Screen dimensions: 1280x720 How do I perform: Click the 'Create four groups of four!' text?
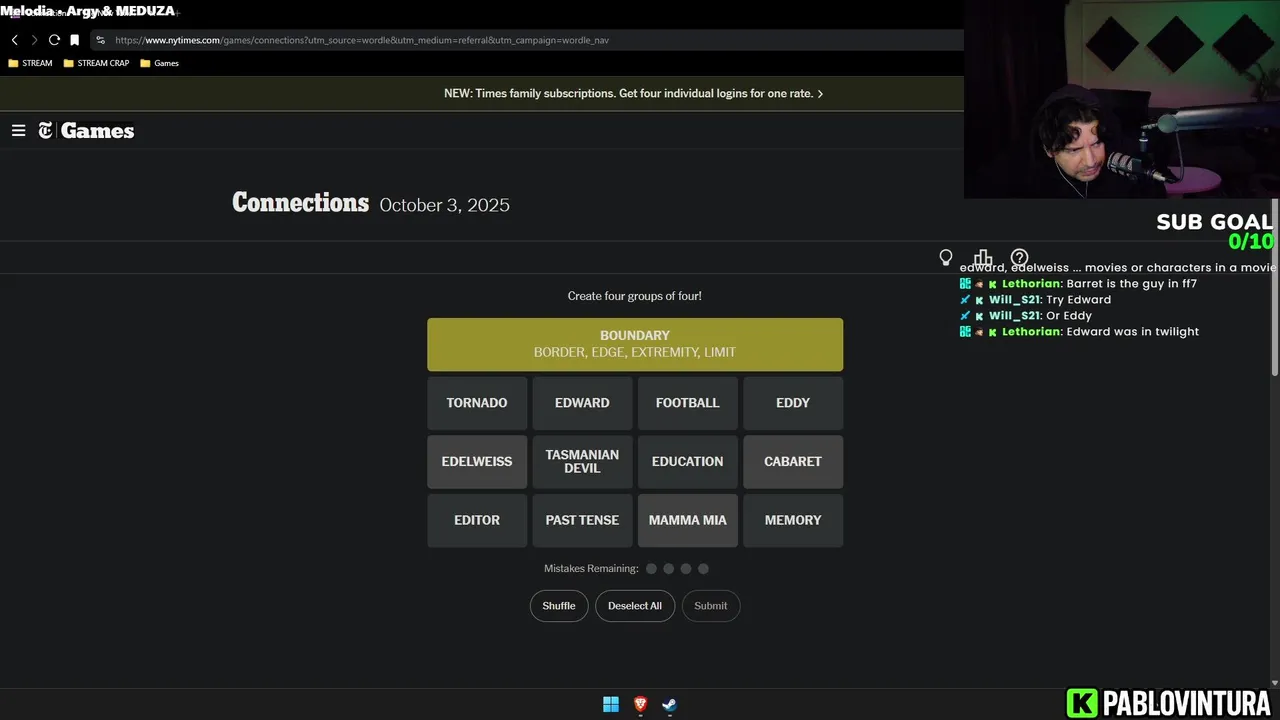point(635,296)
